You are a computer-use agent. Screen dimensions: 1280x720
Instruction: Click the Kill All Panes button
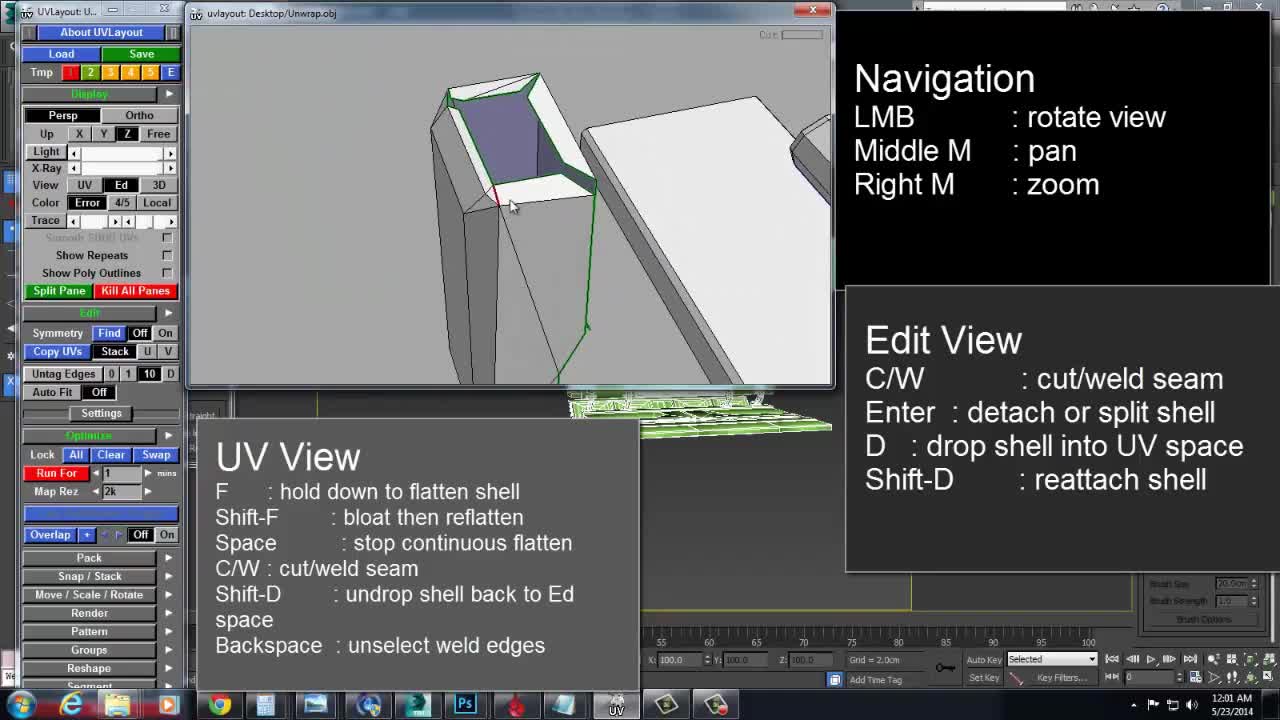click(135, 291)
